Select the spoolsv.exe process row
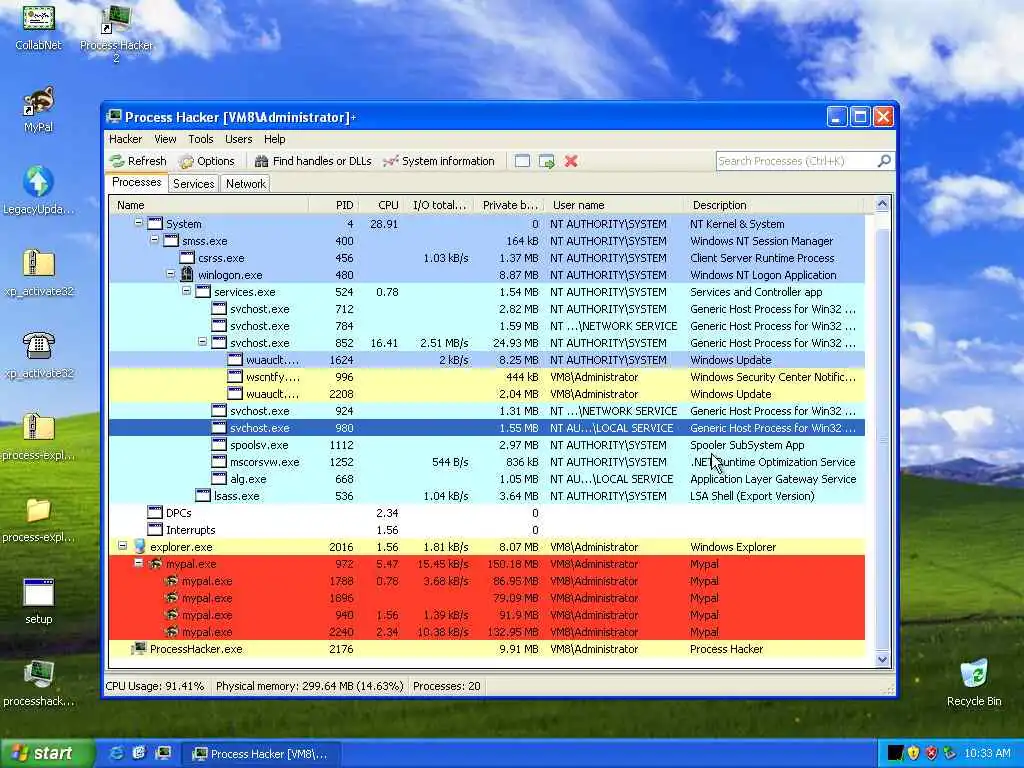The height and width of the screenshot is (768, 1024). [x=487, y=445]
